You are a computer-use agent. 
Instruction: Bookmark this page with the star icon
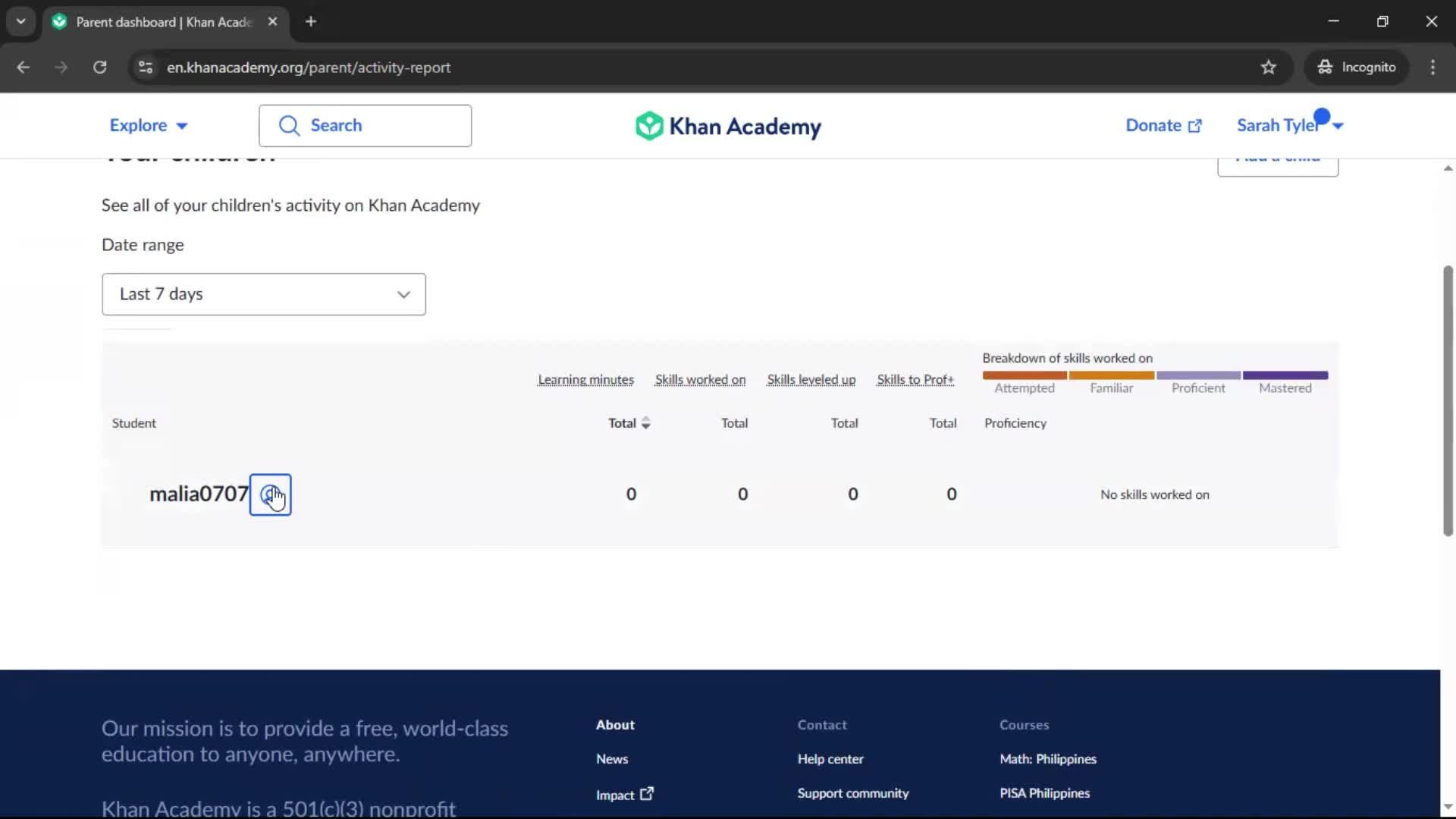coord(1268,67)
